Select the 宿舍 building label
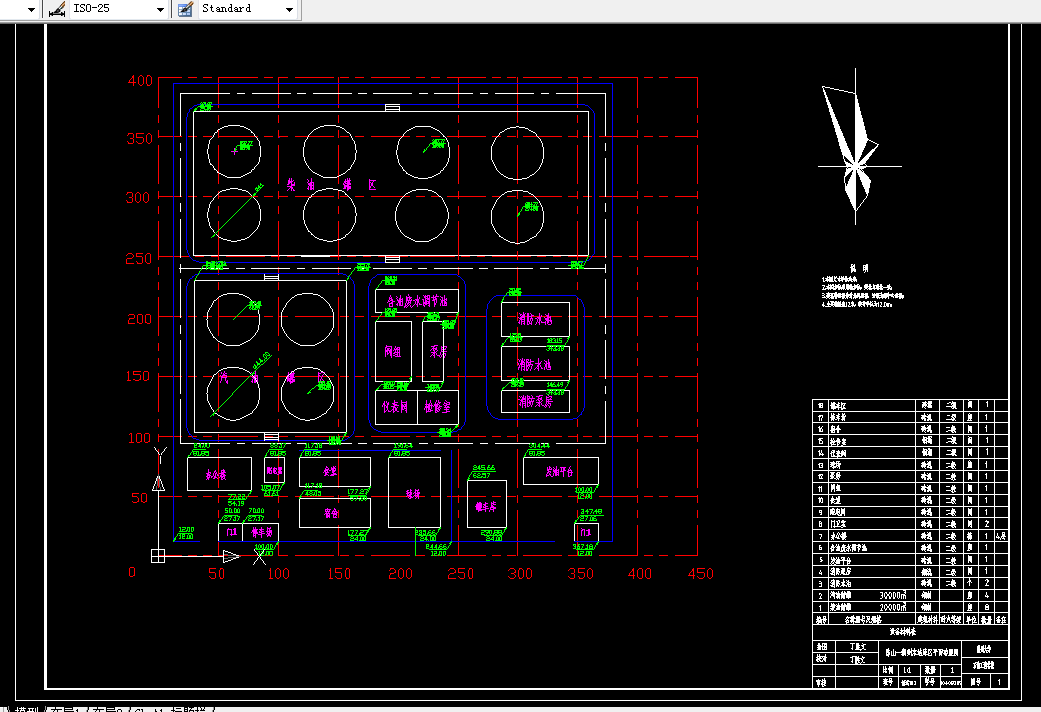This screenshot has width=1041, height=712. [332, 513]
